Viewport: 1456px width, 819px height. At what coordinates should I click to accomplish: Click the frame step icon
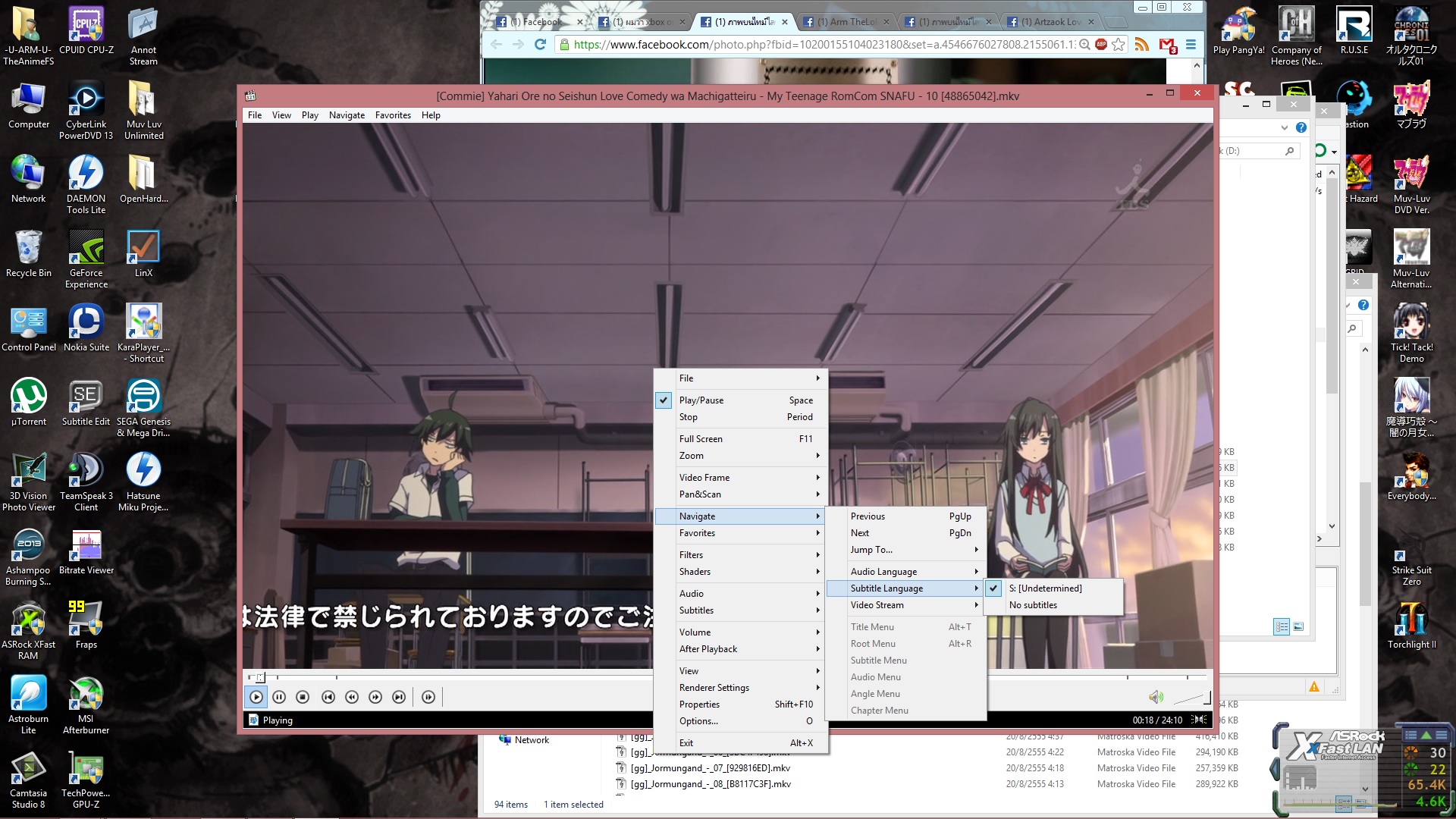click(x=428, y=697)
